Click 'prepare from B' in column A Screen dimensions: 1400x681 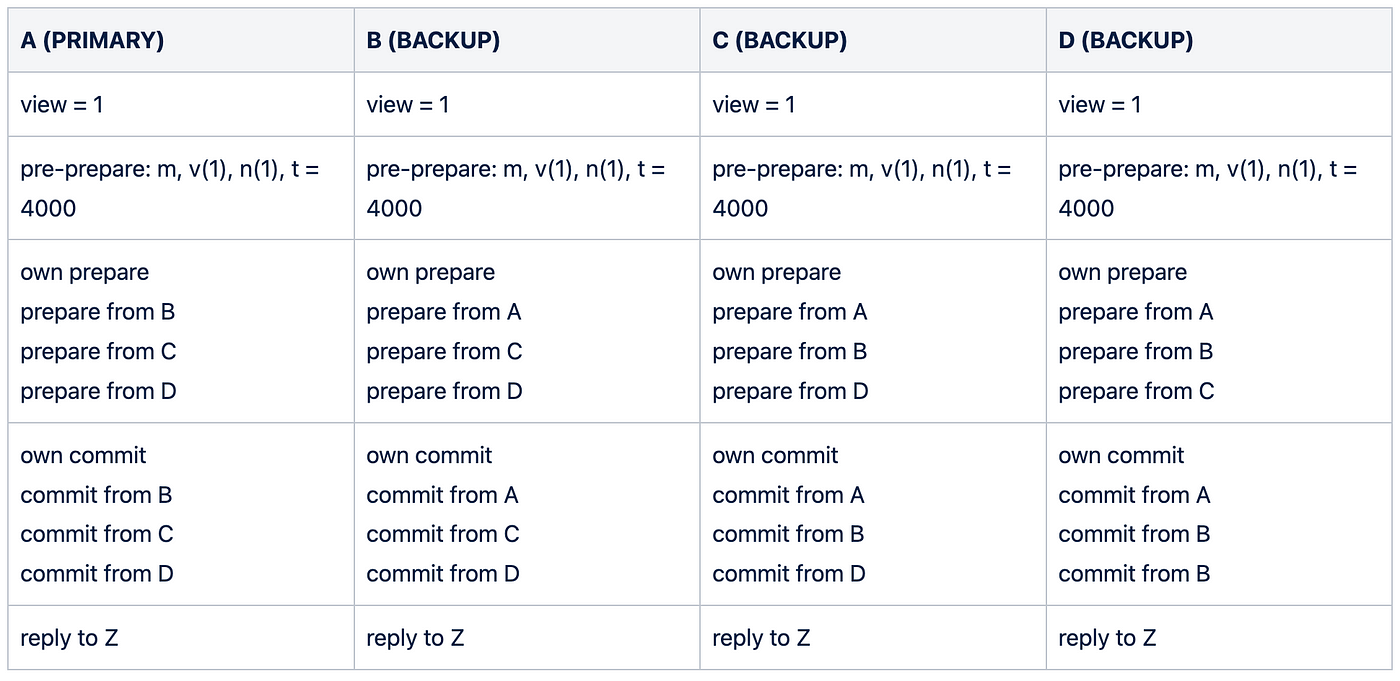coord(98,312)
